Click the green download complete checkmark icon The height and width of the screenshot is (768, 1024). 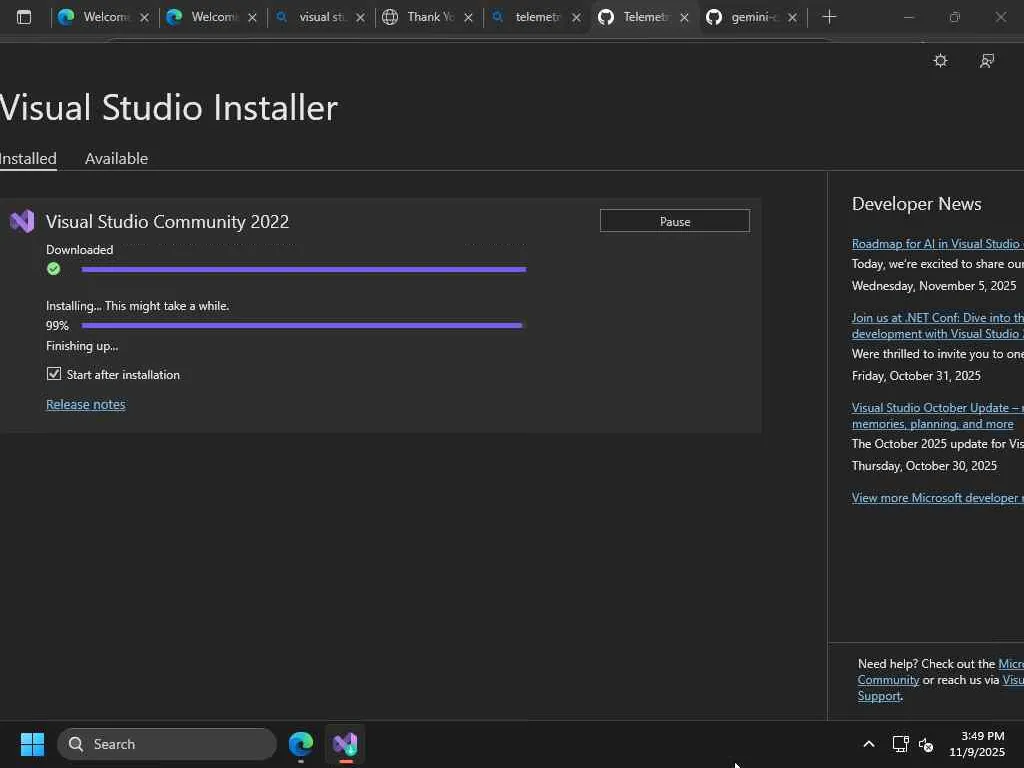tap(54, 269)
